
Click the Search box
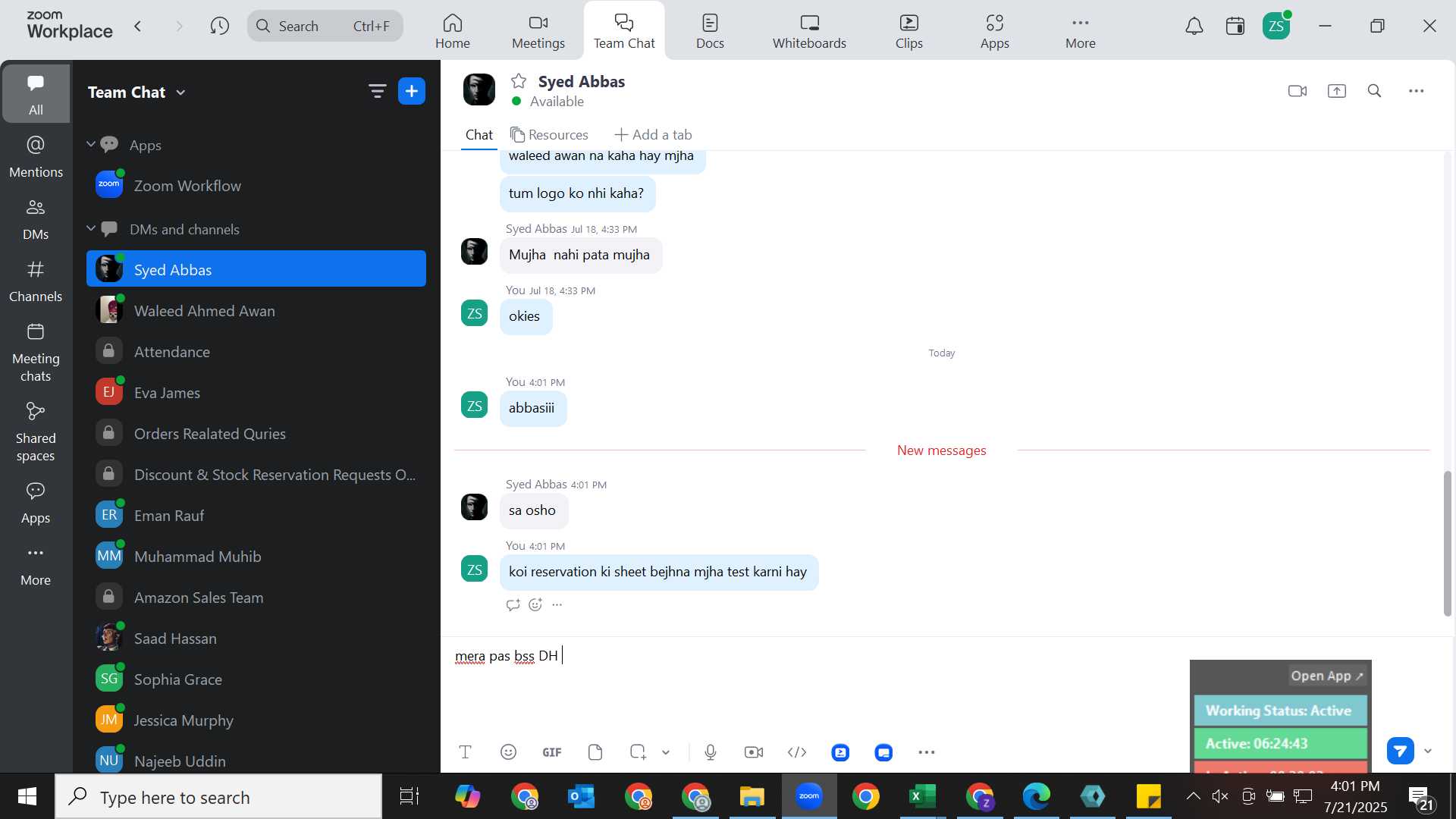(325, 27)
